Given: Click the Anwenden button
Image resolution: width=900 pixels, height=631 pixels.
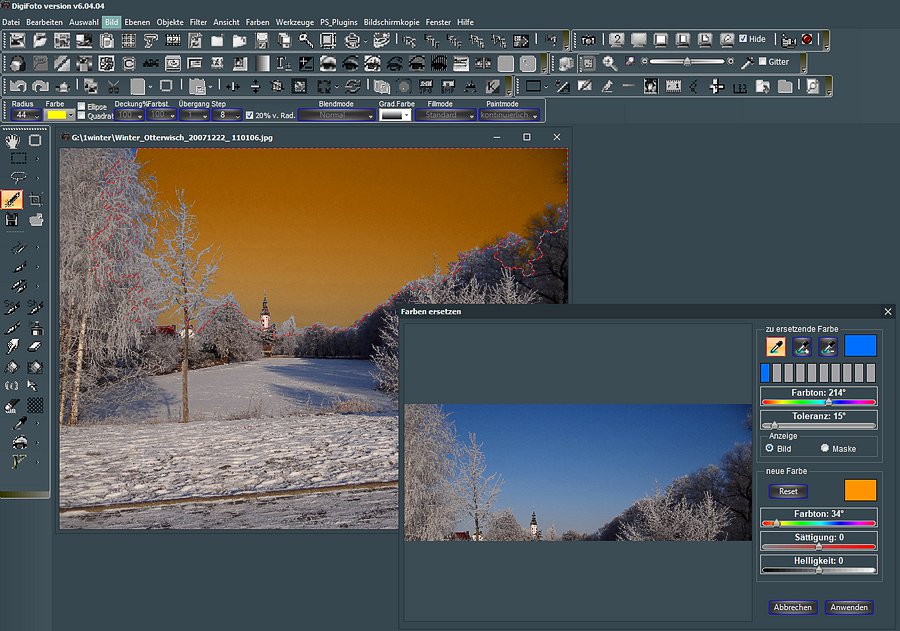Looking at the screenshot, I should tap(849, 607).
